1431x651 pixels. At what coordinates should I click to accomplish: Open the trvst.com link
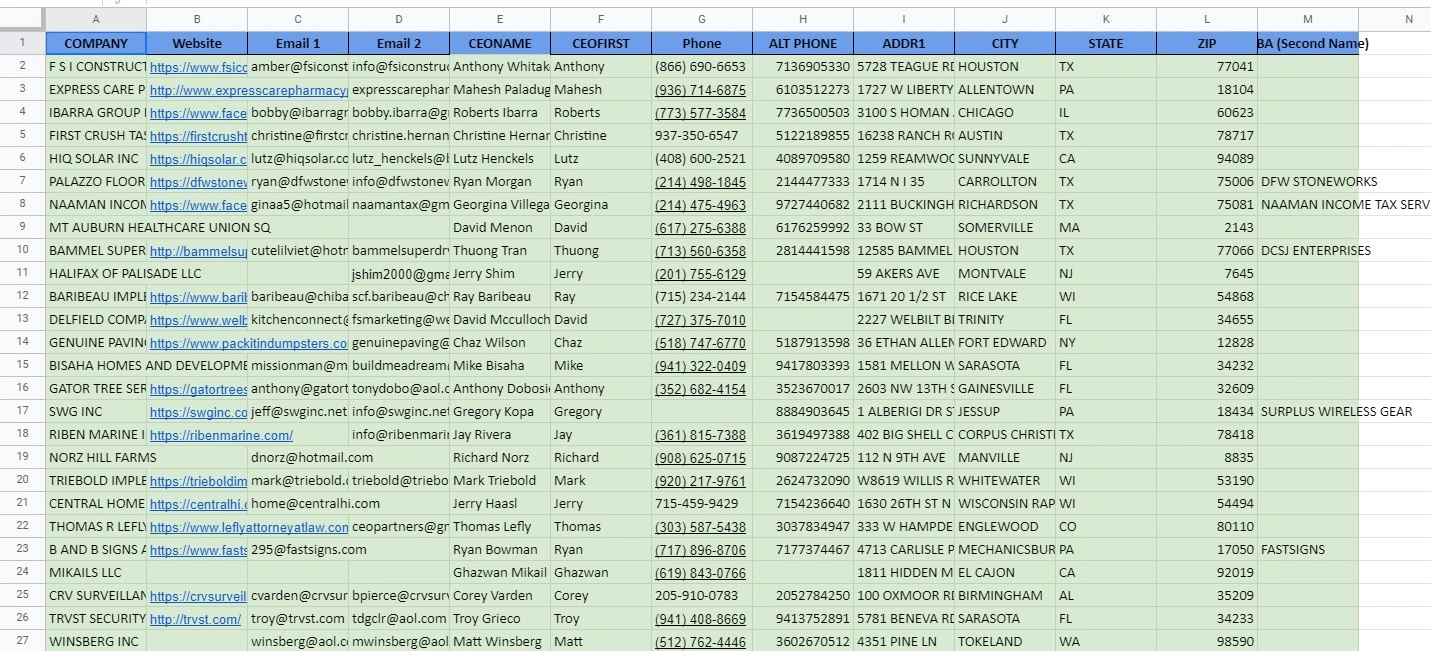click(x=195, y=619)
